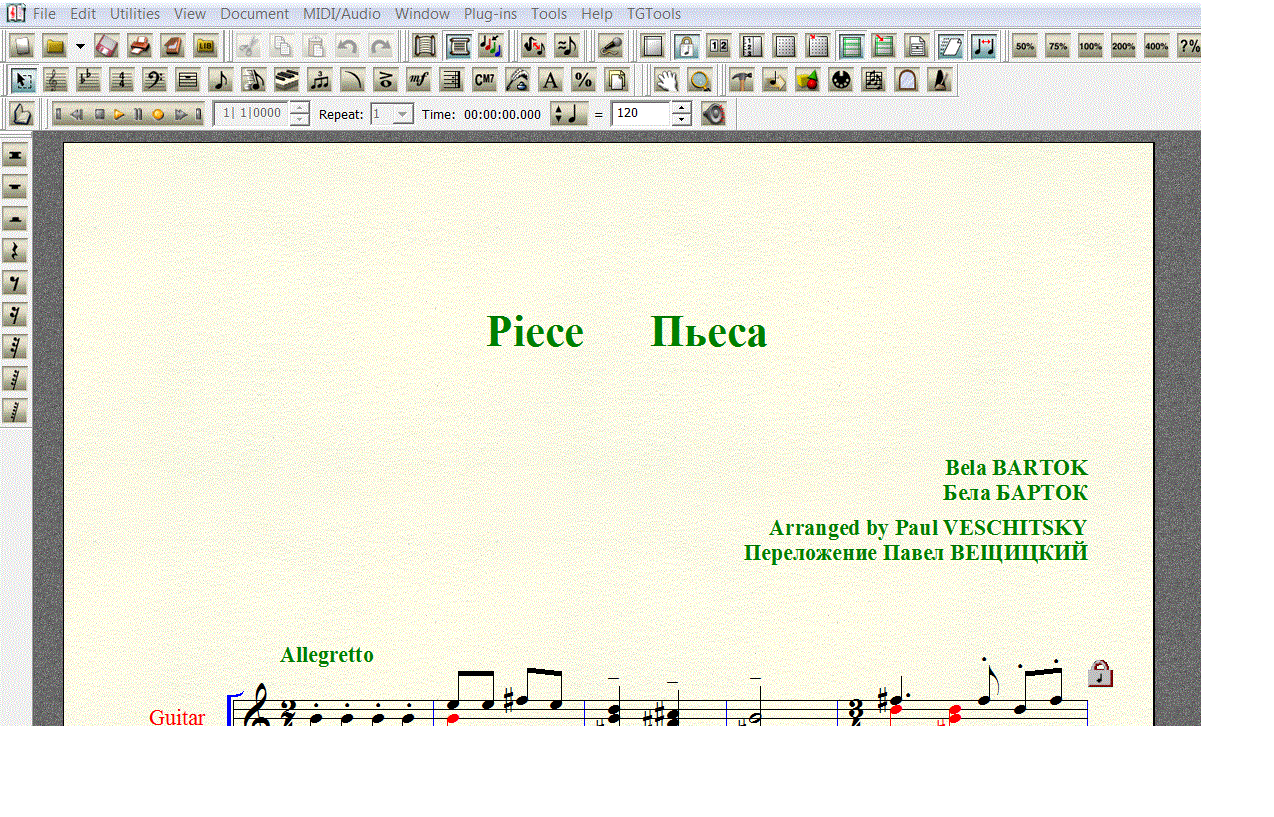Open the File menu
The height and width of the screenshot is (817, 1274).
(44, 14)
